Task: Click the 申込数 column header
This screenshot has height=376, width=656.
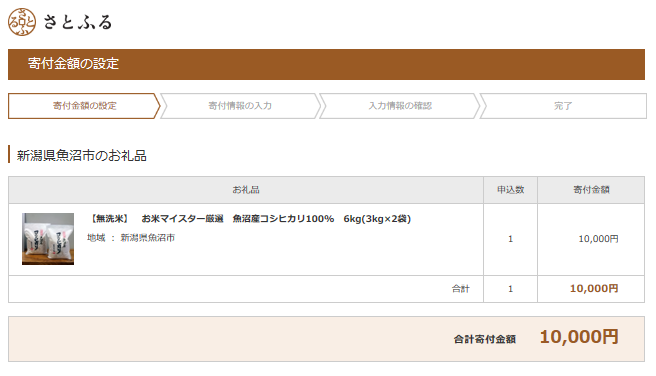Action: tap(510, 190)
